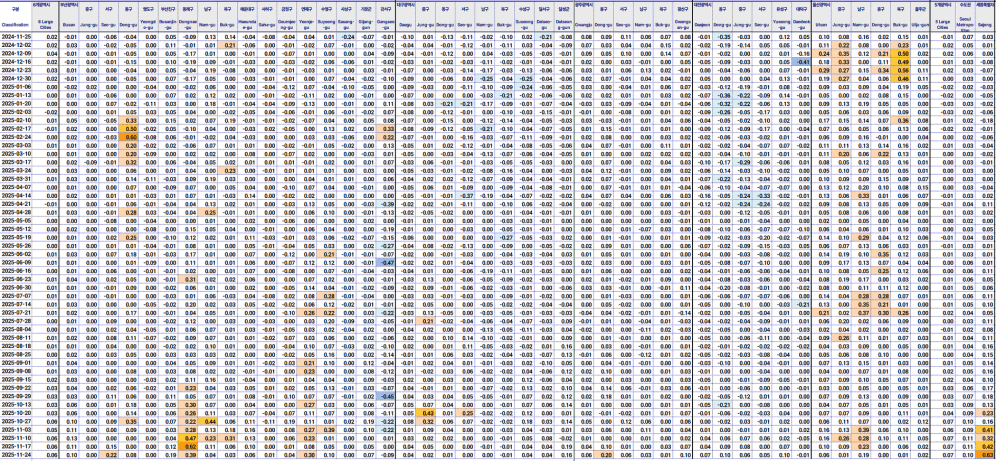996x461 pixels.
Task: Select the blue -0.24 cell in the 2024-11-25 row
Action: click(x=347, y=36)
